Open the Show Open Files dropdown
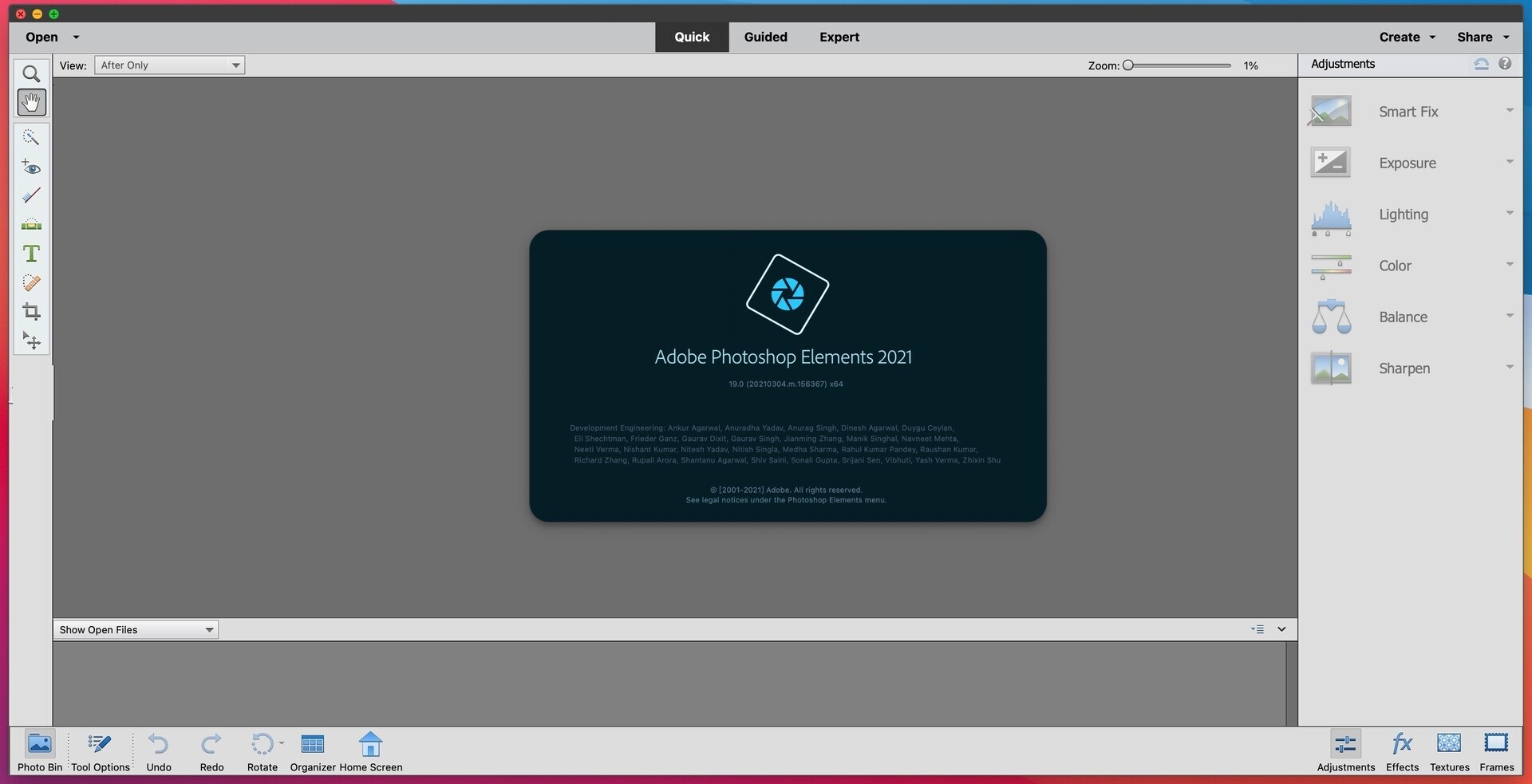 [136, 630]
